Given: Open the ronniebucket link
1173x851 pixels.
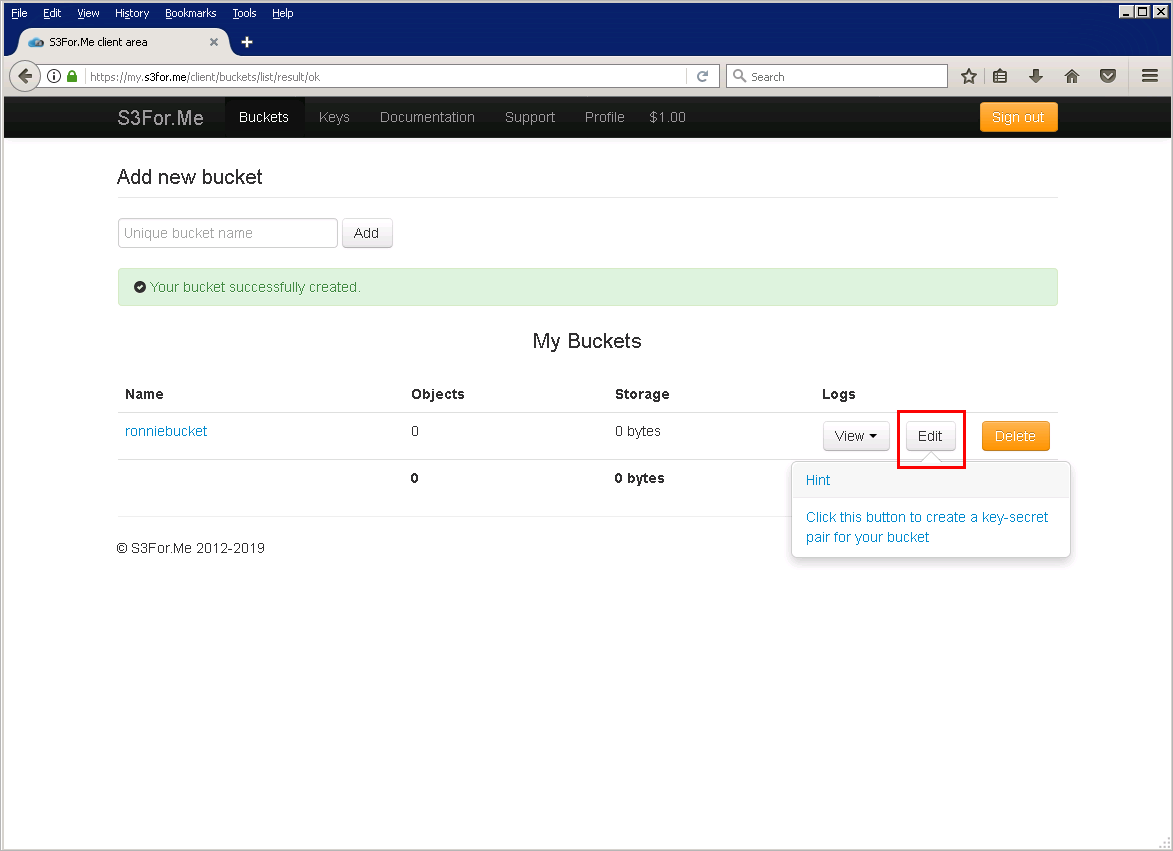Looking at the screenshot, I should pos(166,431).
